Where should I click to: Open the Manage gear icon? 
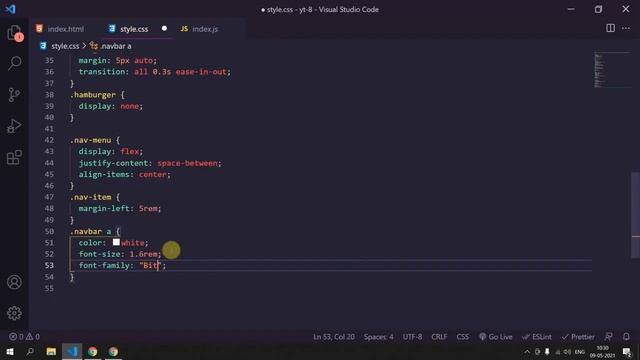(14, 313)
